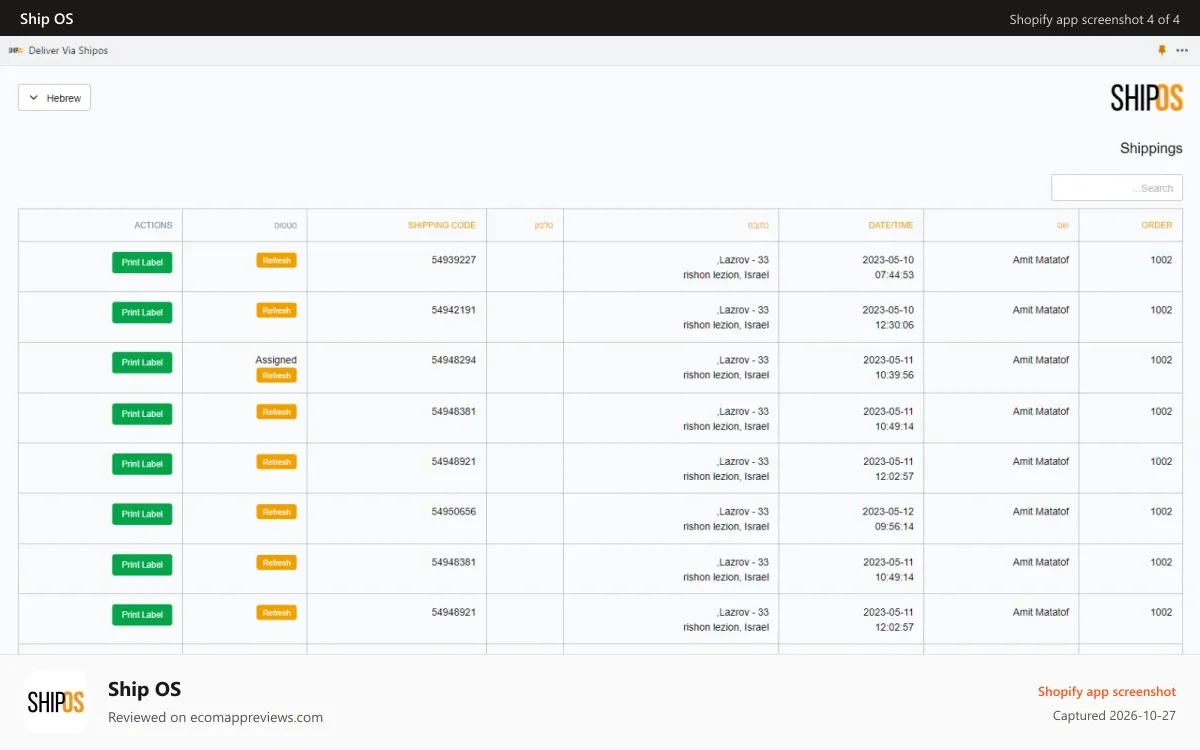Click the date 2023-05-12 09:56:14

pyautogui.click(x=888, y=519)
